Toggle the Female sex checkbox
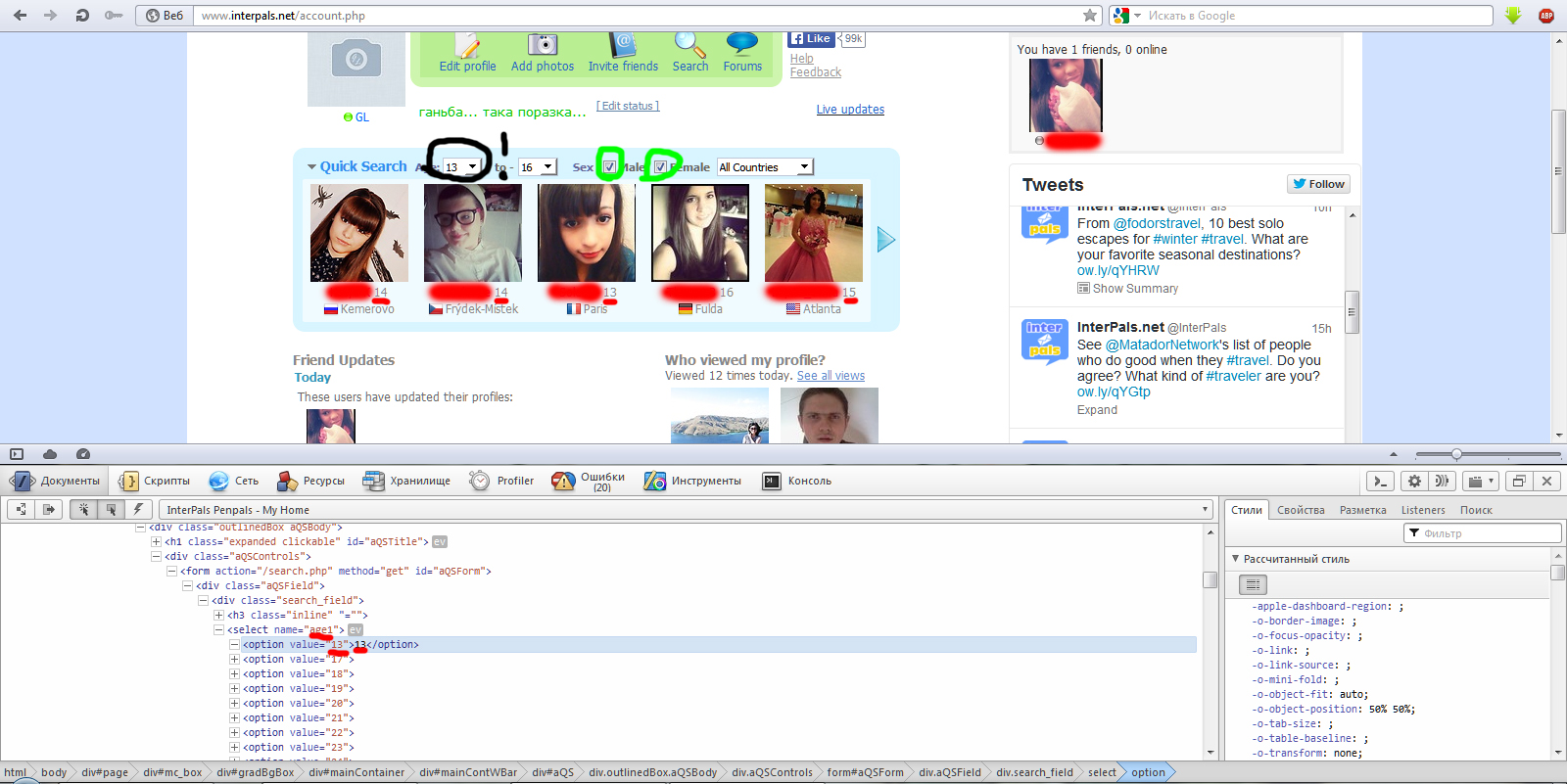Viewport: 1567px width, 784px height. (x=660, y=166)
